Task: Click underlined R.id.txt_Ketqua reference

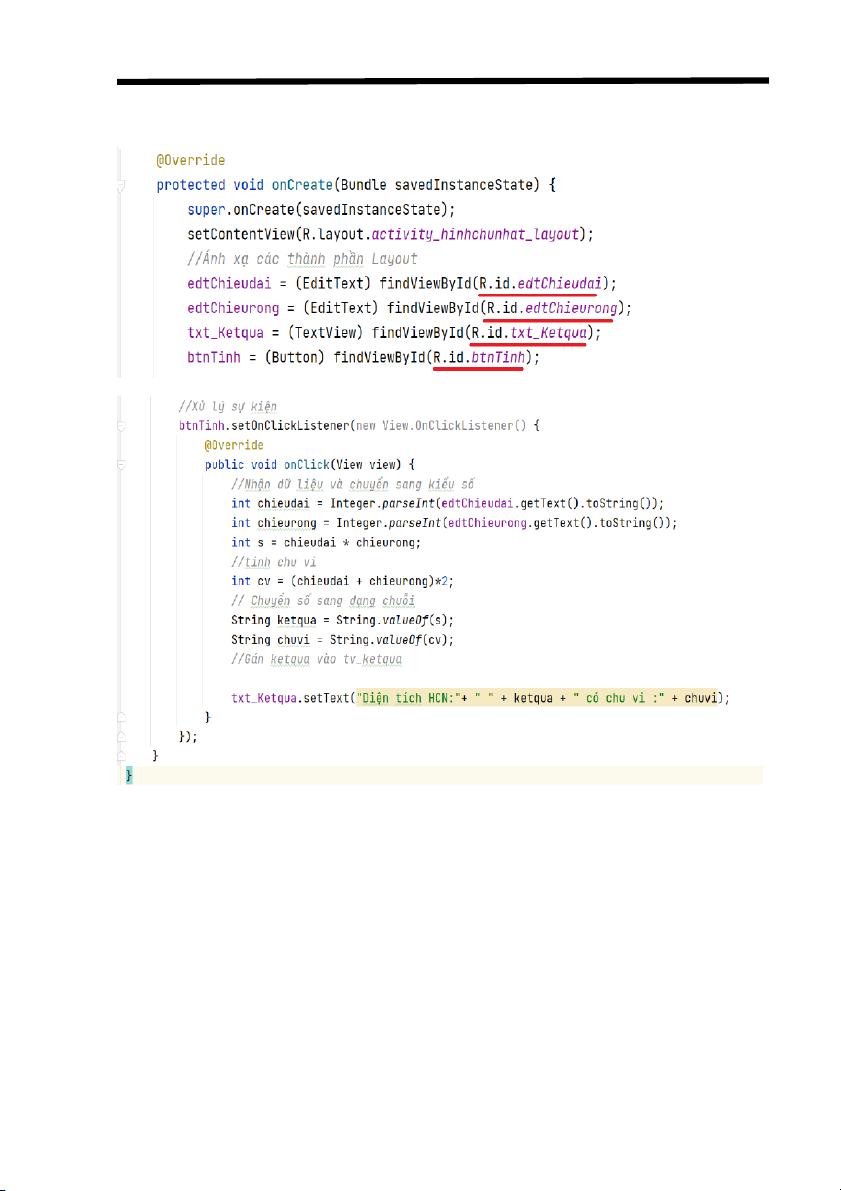Action: (x=529, y=333)
